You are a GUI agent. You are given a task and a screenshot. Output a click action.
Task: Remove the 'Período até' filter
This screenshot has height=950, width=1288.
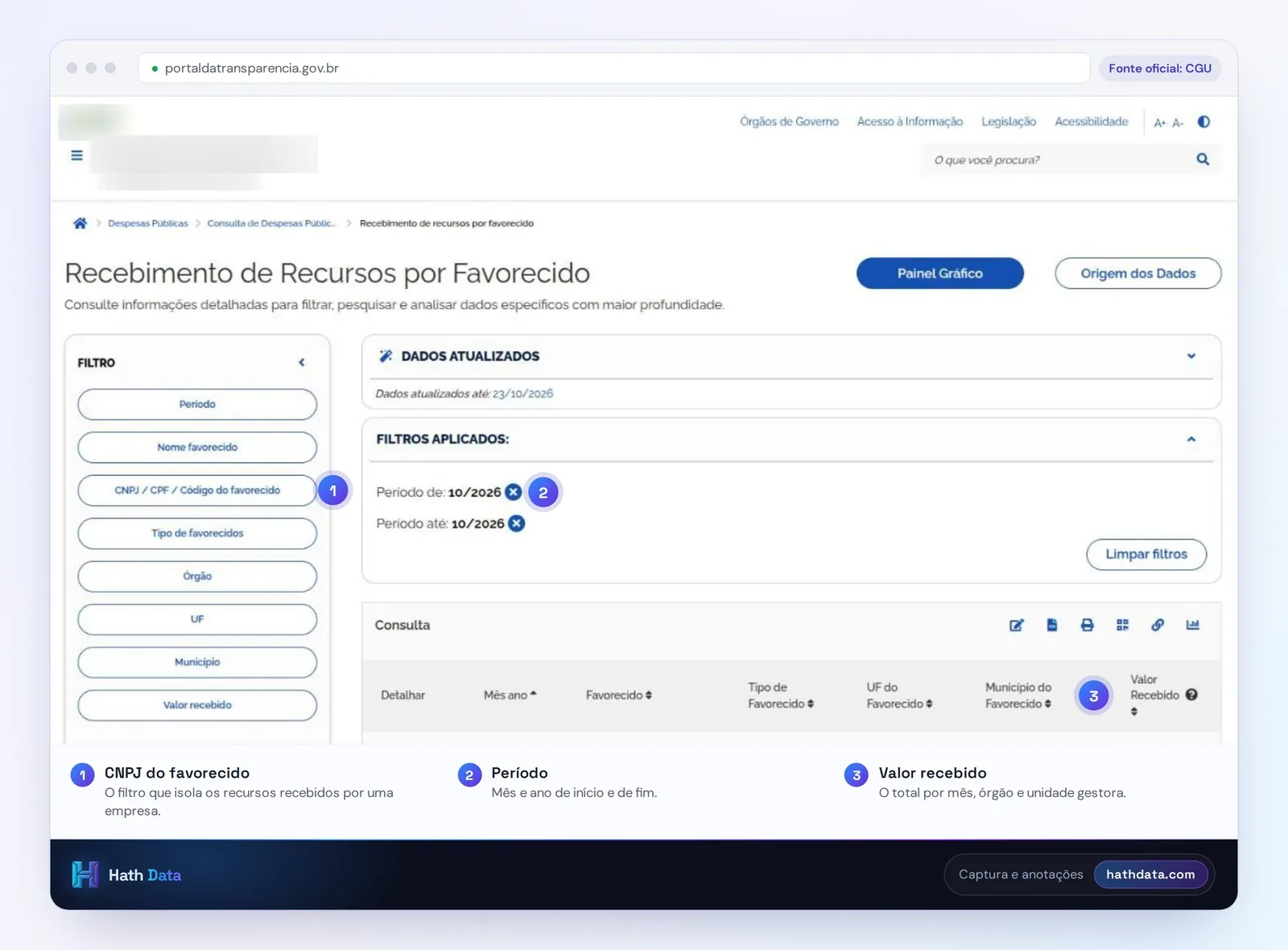click(517, 523)
